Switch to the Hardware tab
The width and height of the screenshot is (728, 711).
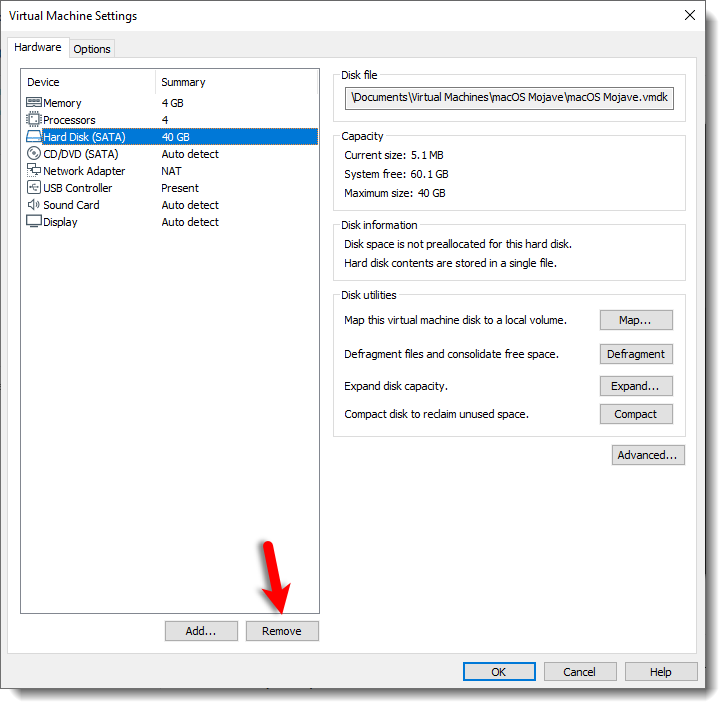tap(38, 47)
